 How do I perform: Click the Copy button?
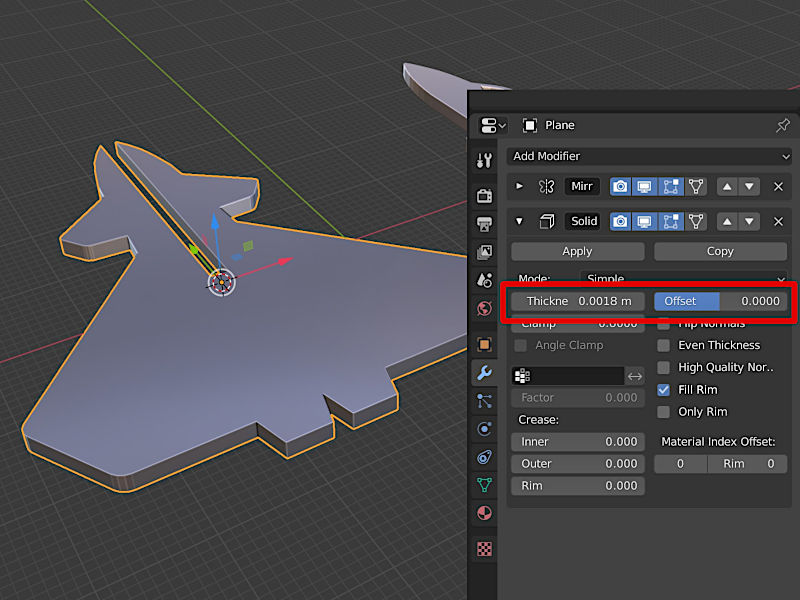[720, 251]
